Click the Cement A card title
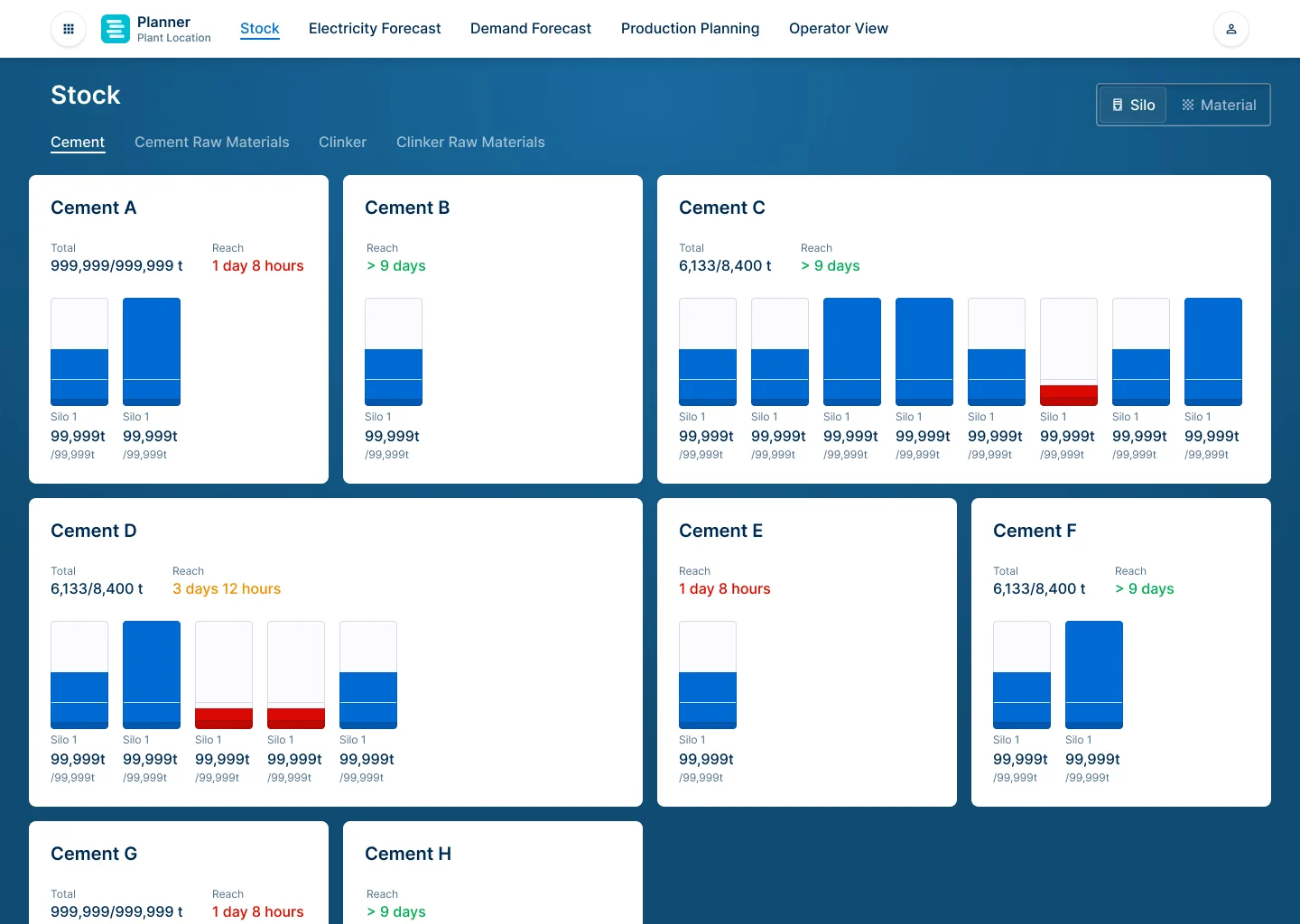Screen dimensions: 1300x924 coord(94,208)
